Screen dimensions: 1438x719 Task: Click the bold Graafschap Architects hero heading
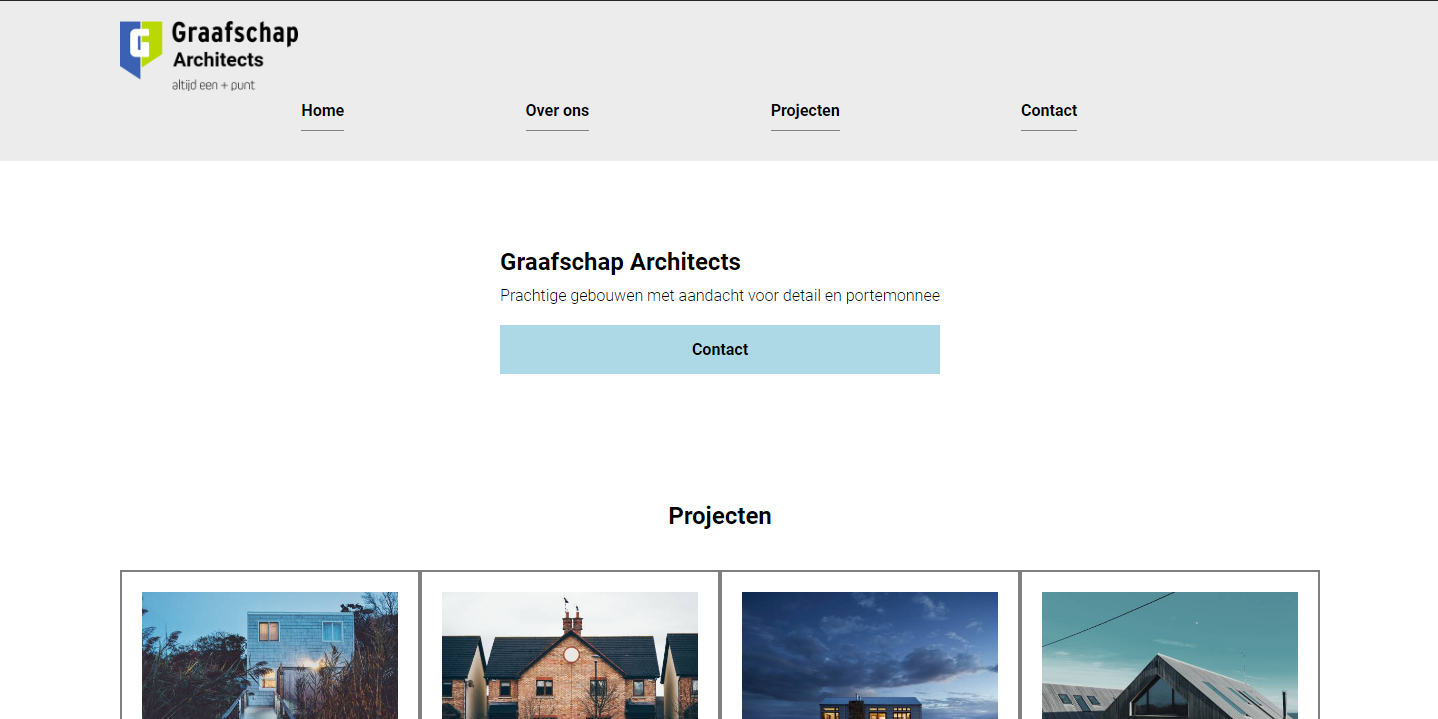620,262
